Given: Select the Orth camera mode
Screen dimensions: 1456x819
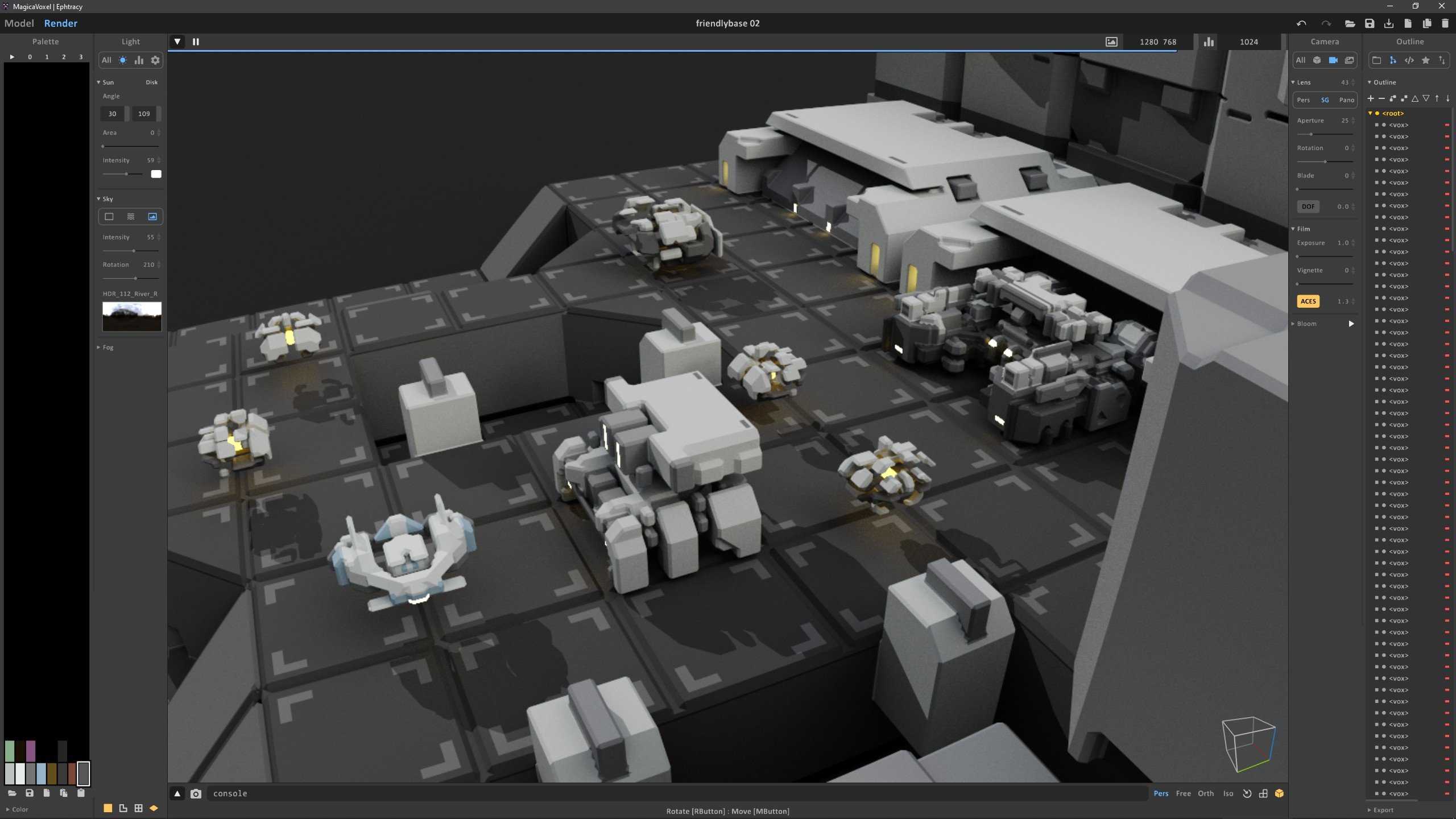Looking at the screenshot, I should pos(1206,793).
